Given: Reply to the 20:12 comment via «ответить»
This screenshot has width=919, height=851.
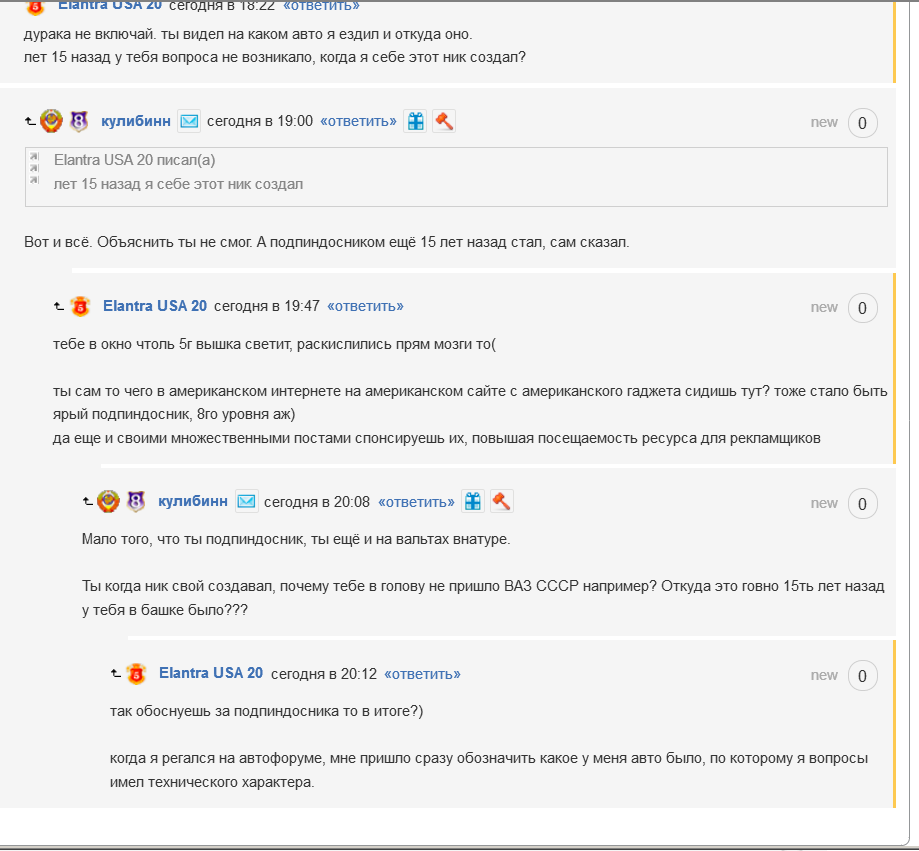Looking at the screenshot, I should pos(422,674).
